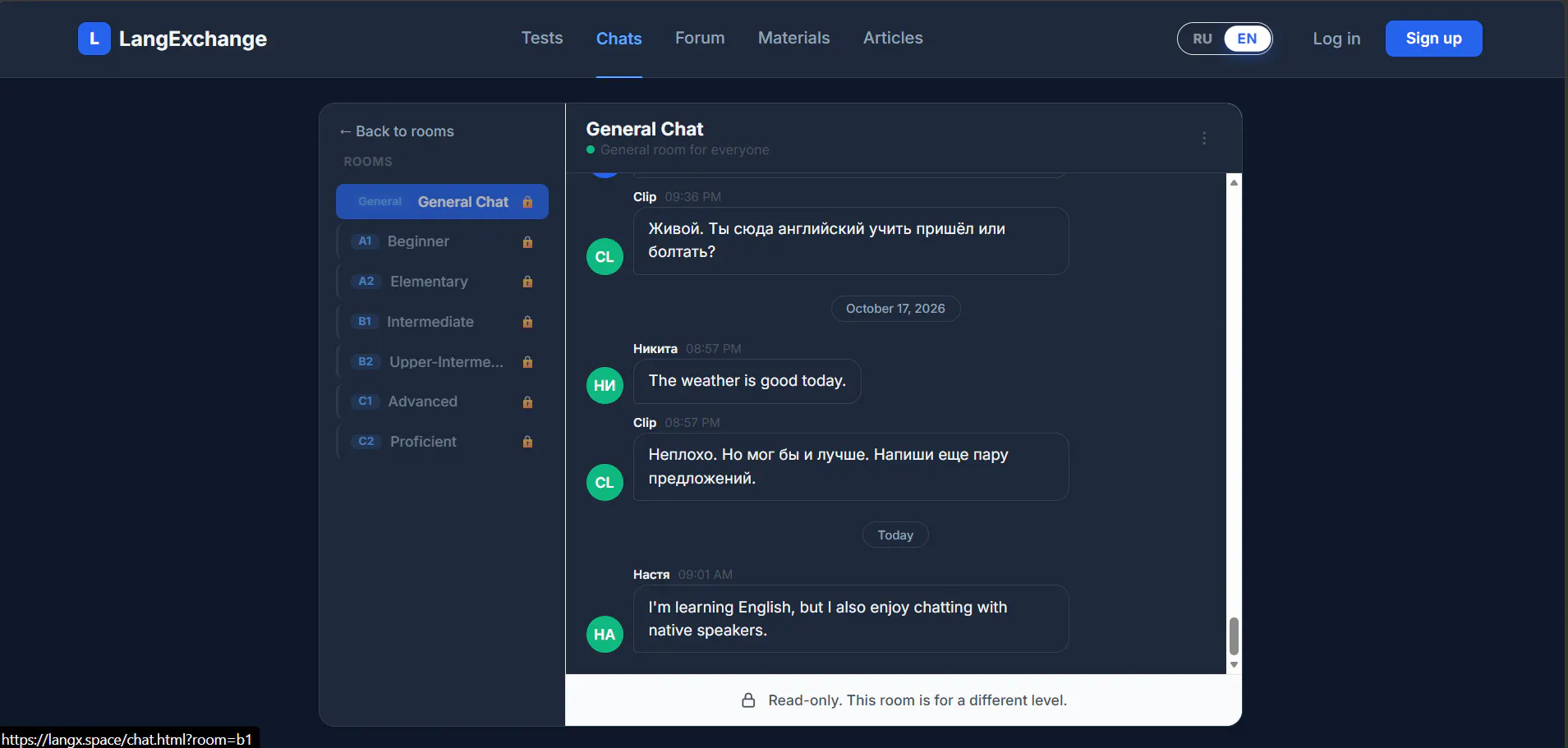This screenshot has width=1568, height=748.
Task: Click the message 'The weather is good today.'
Action: tap(747, 381)
